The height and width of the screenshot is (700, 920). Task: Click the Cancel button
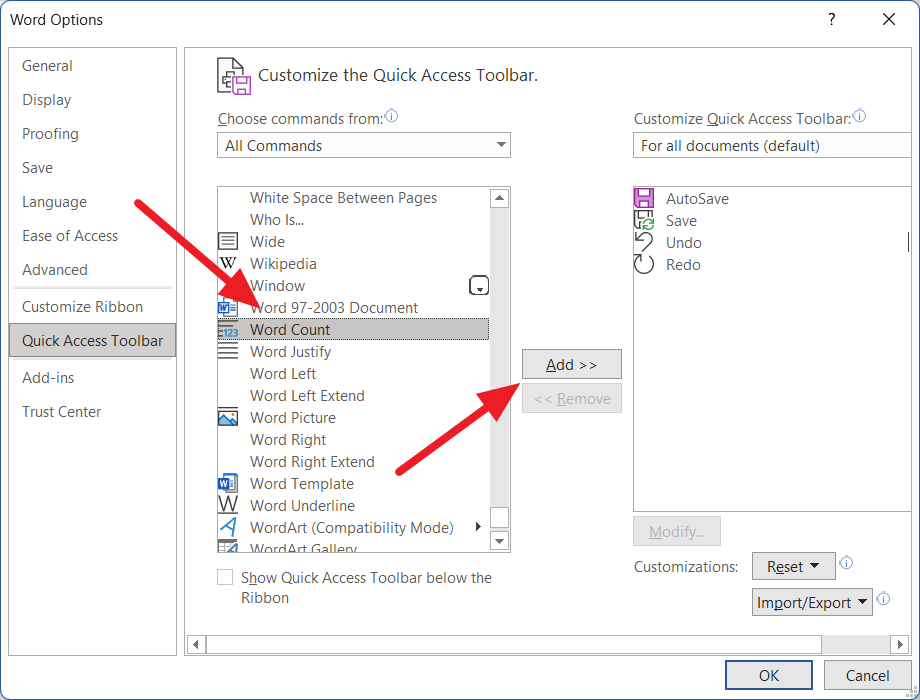867,675
